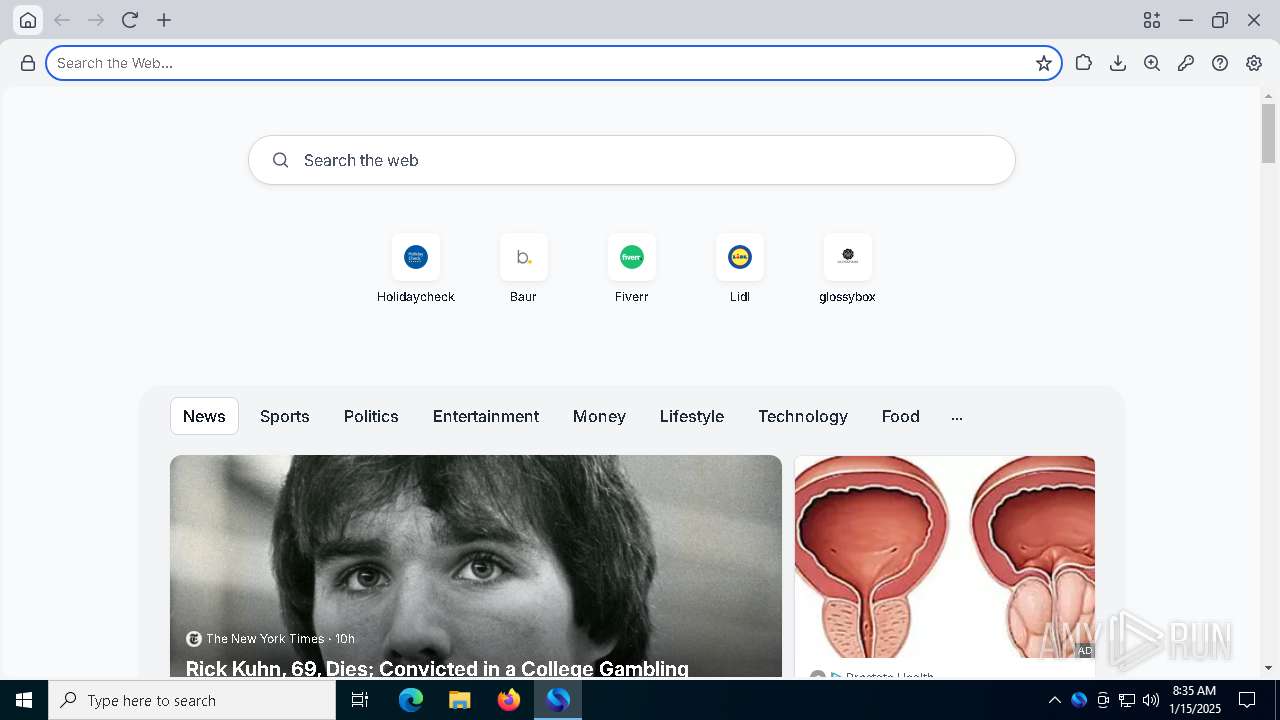The height and width of the screenshot is (720, 1280).
Task: Open the Lidl shortcut
Action: coord(740,269)
